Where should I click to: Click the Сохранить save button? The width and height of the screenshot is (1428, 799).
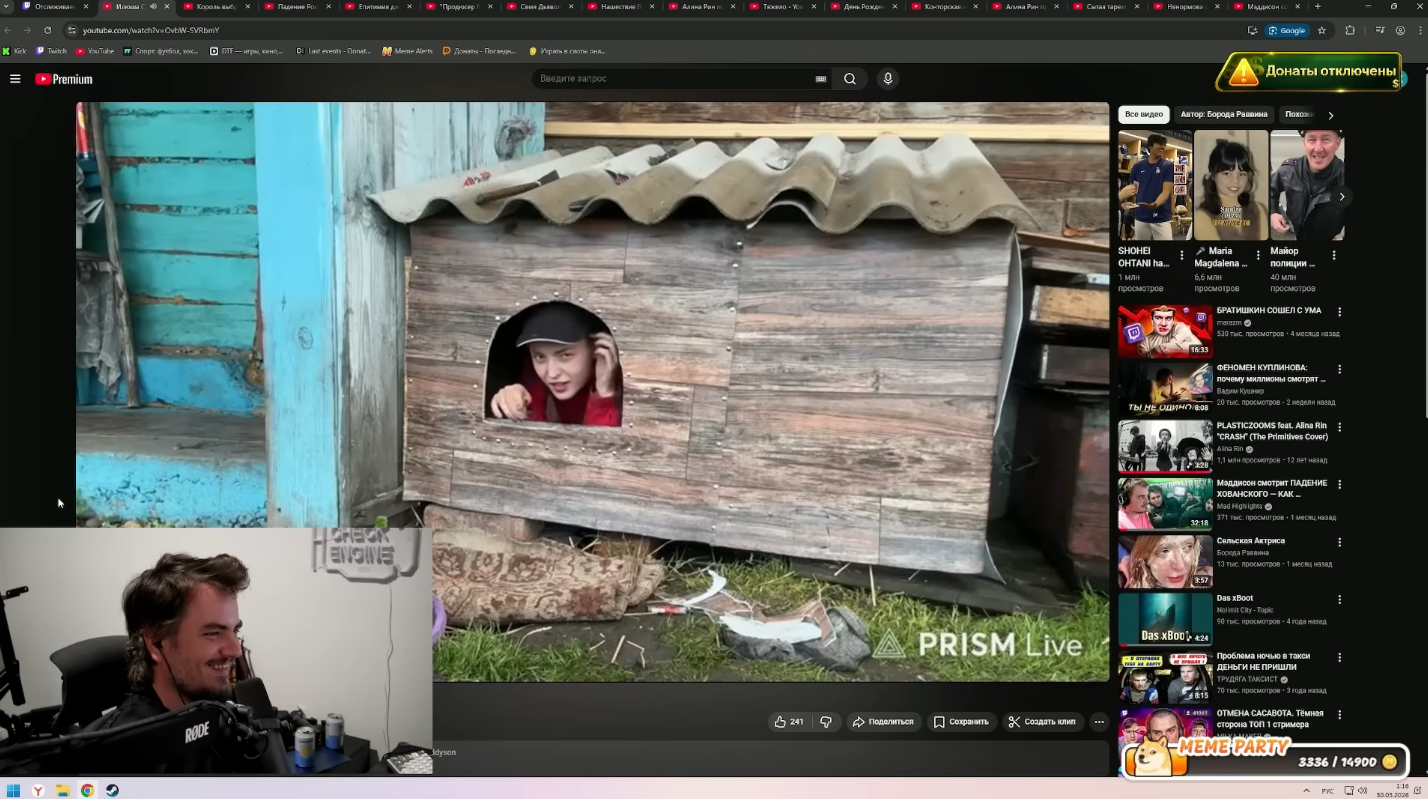click(x=962, y=721)
